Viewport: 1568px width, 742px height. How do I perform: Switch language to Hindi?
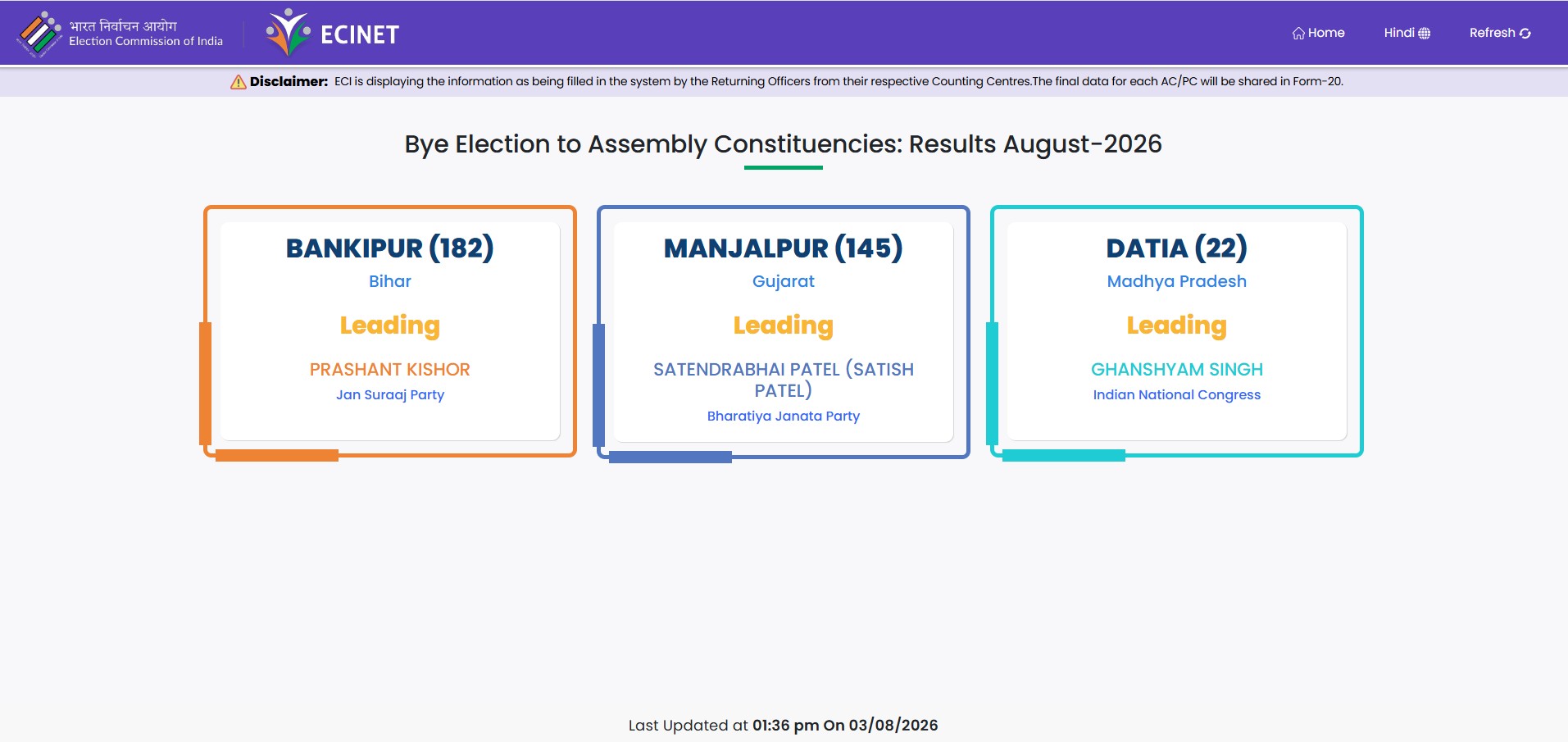(1407, 33)
